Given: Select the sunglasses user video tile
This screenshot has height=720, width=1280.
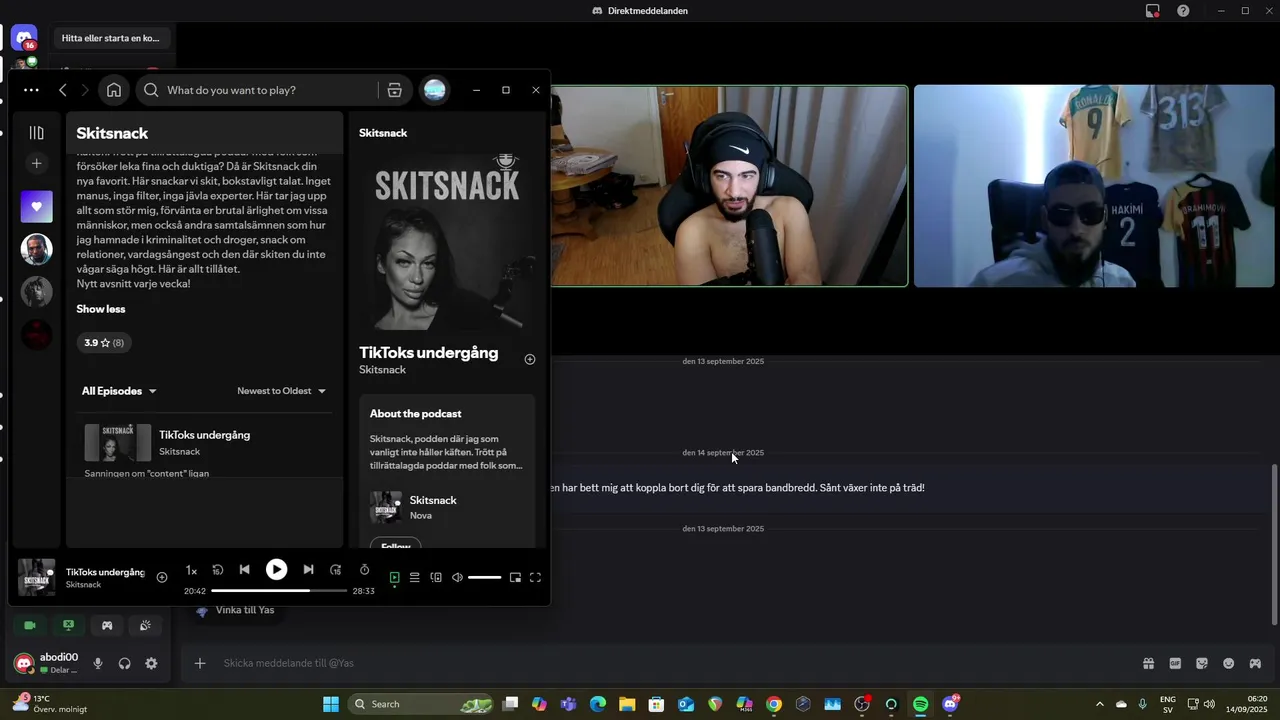Looking at the screenshot, I should coord(1094,186).
